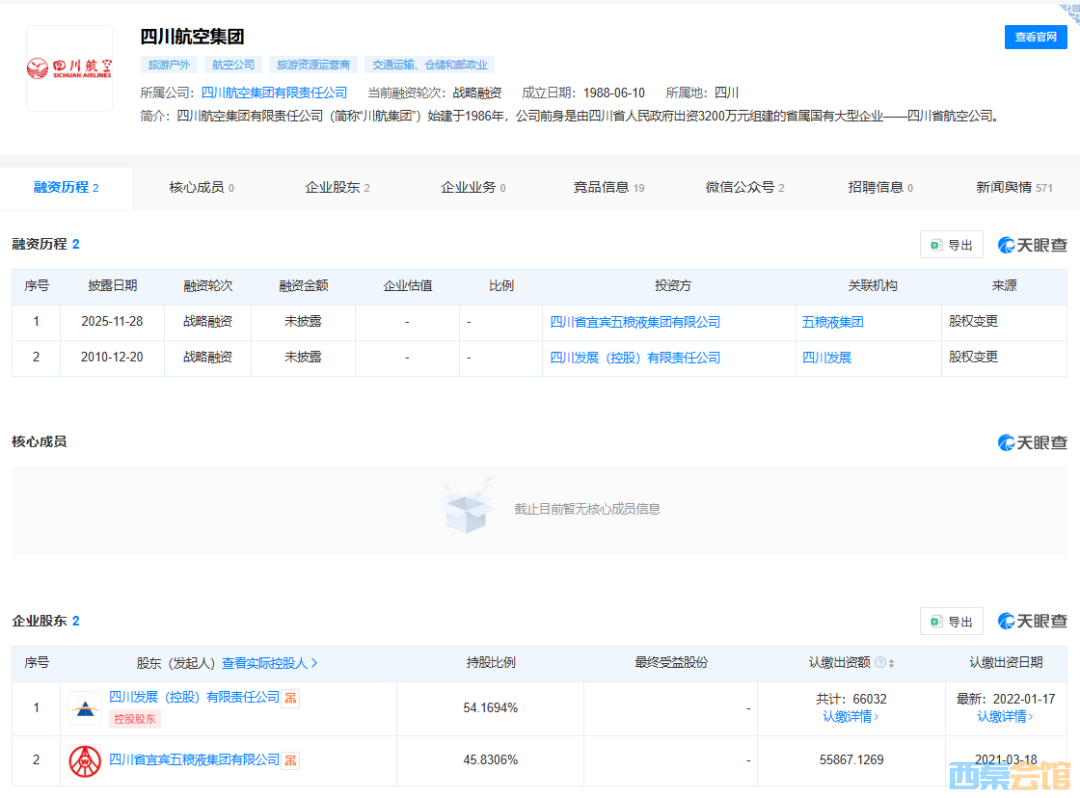Screen dimensions: 1080x798
Task: Expand 认缴详情 under the 2022-01-17 date
Action: [1005, 716]
